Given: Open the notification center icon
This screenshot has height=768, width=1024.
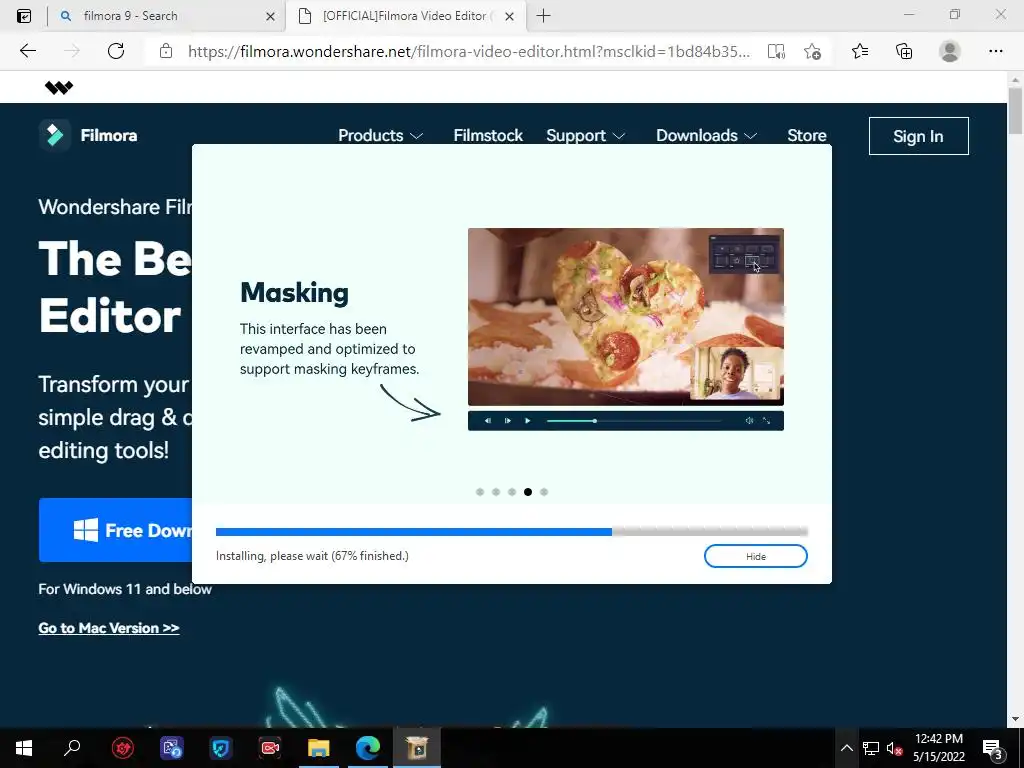Looking at the screenshot, I should [993, 748].
